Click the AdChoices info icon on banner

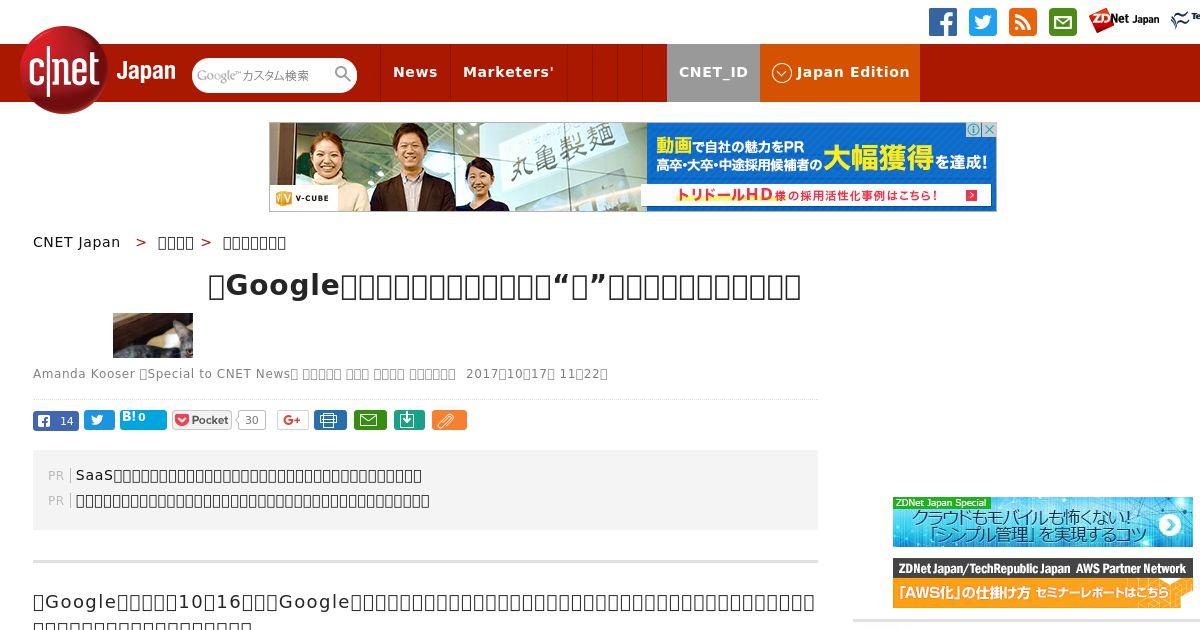coord(973,130)
